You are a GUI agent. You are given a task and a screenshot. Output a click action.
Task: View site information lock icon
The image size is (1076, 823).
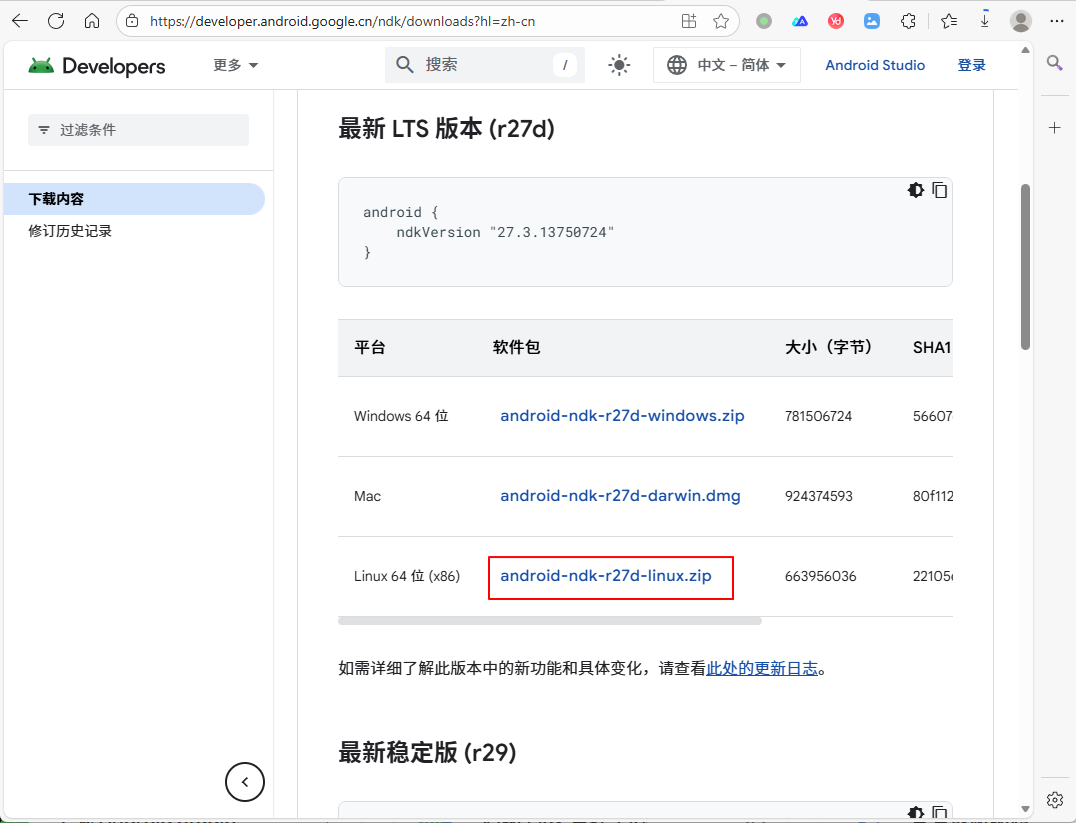coord(132,21)
